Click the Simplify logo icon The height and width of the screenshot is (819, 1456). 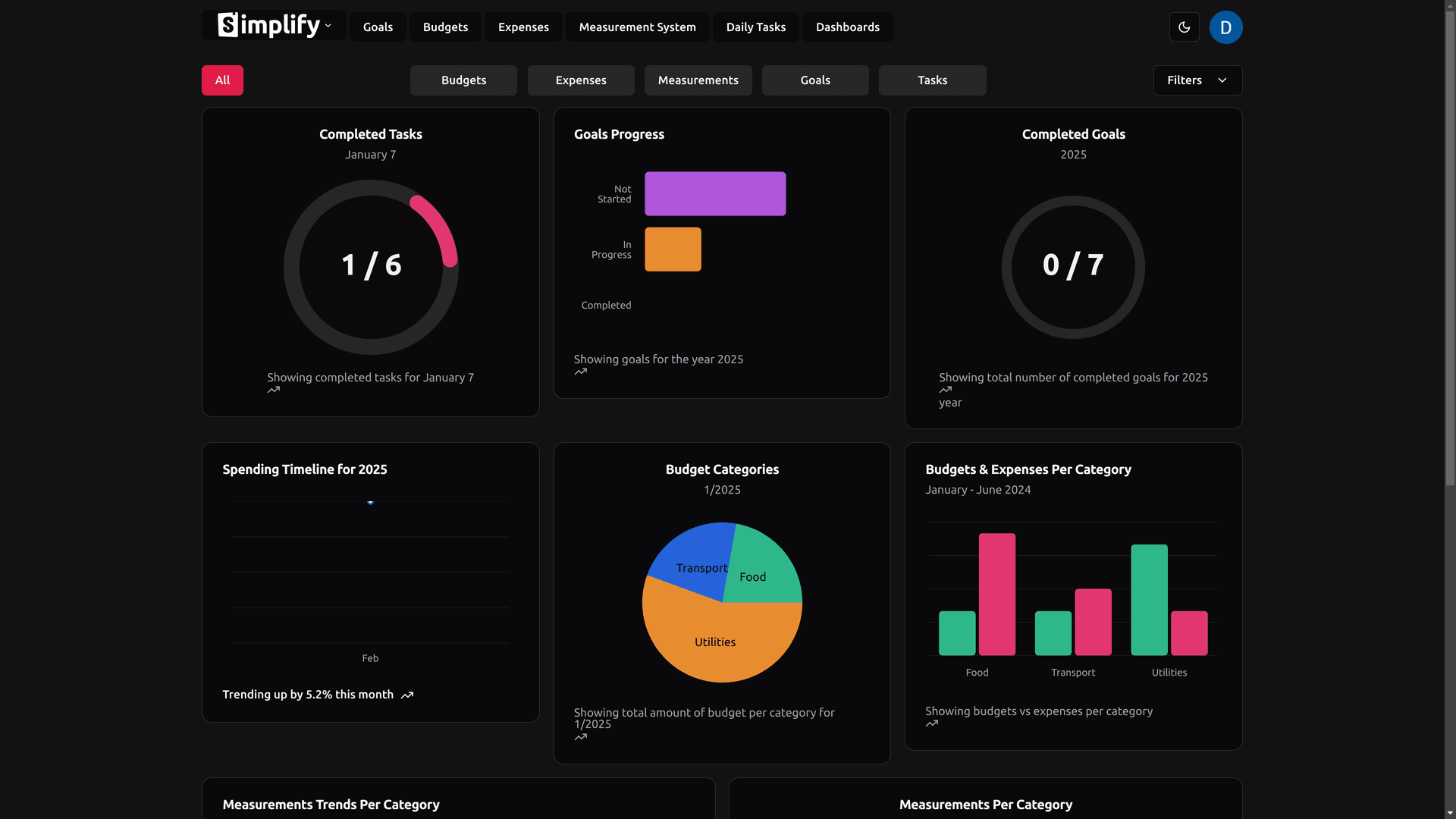tap(228, 25)
